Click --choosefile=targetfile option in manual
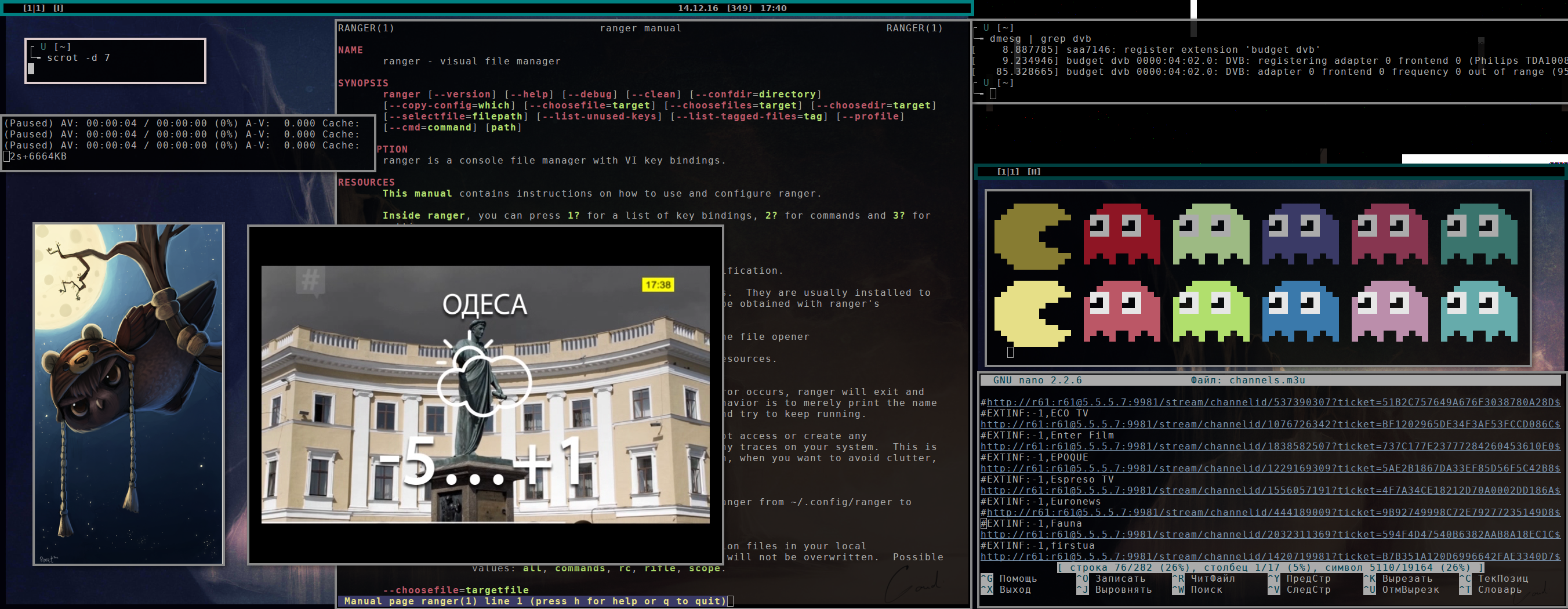The image size is (1568, 609). 456,590
